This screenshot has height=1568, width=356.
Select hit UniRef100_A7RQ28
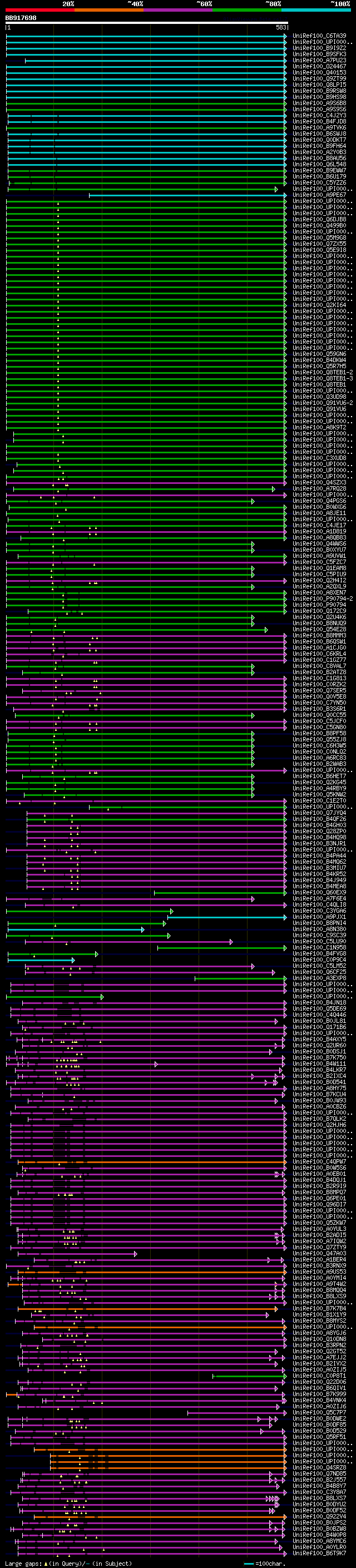point(319,489)
